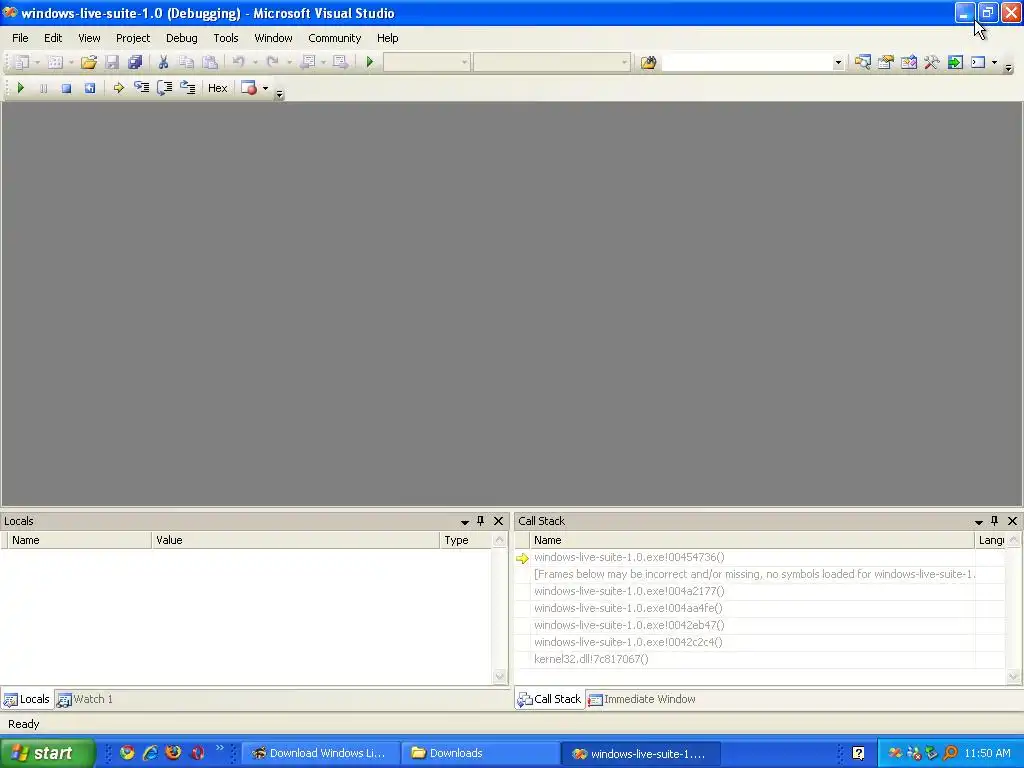Click the Undo arrow icon

[238, 62]
